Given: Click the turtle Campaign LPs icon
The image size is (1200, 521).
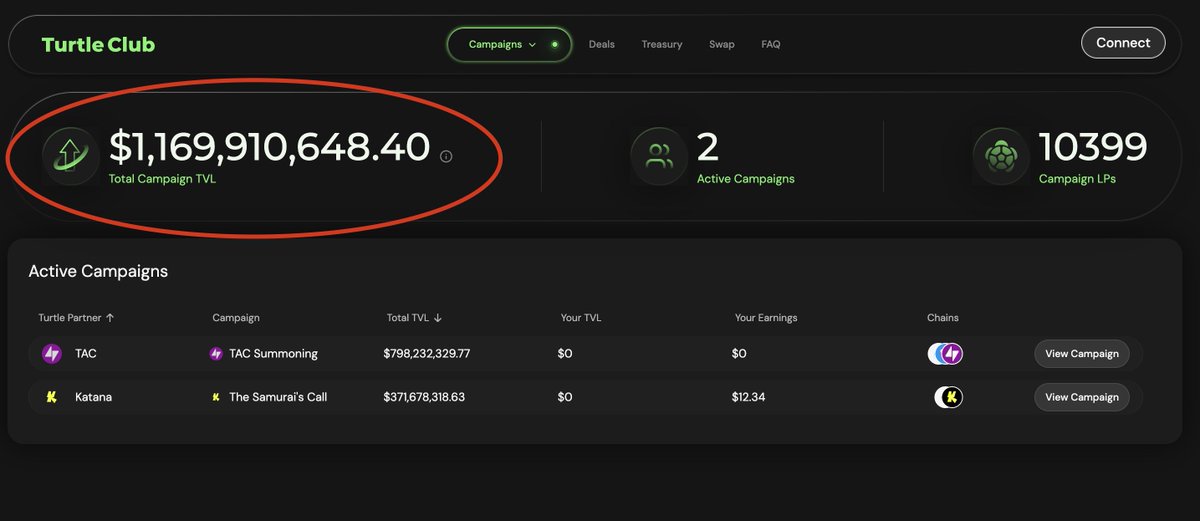Looking at the screenshot, I should (x=1001, y=156).
